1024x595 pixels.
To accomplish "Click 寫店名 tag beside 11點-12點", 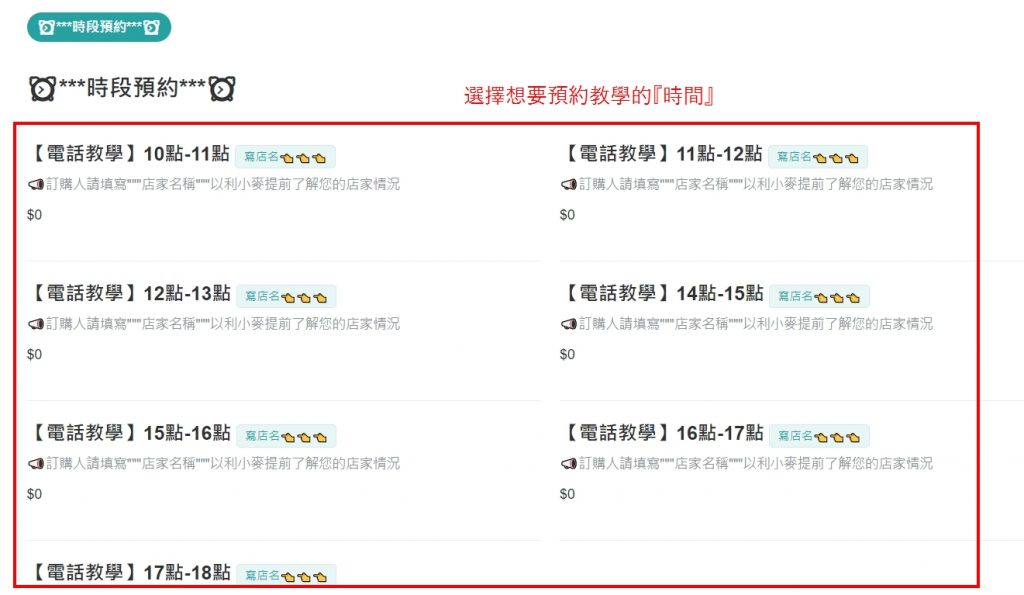I will coord(818,157).
